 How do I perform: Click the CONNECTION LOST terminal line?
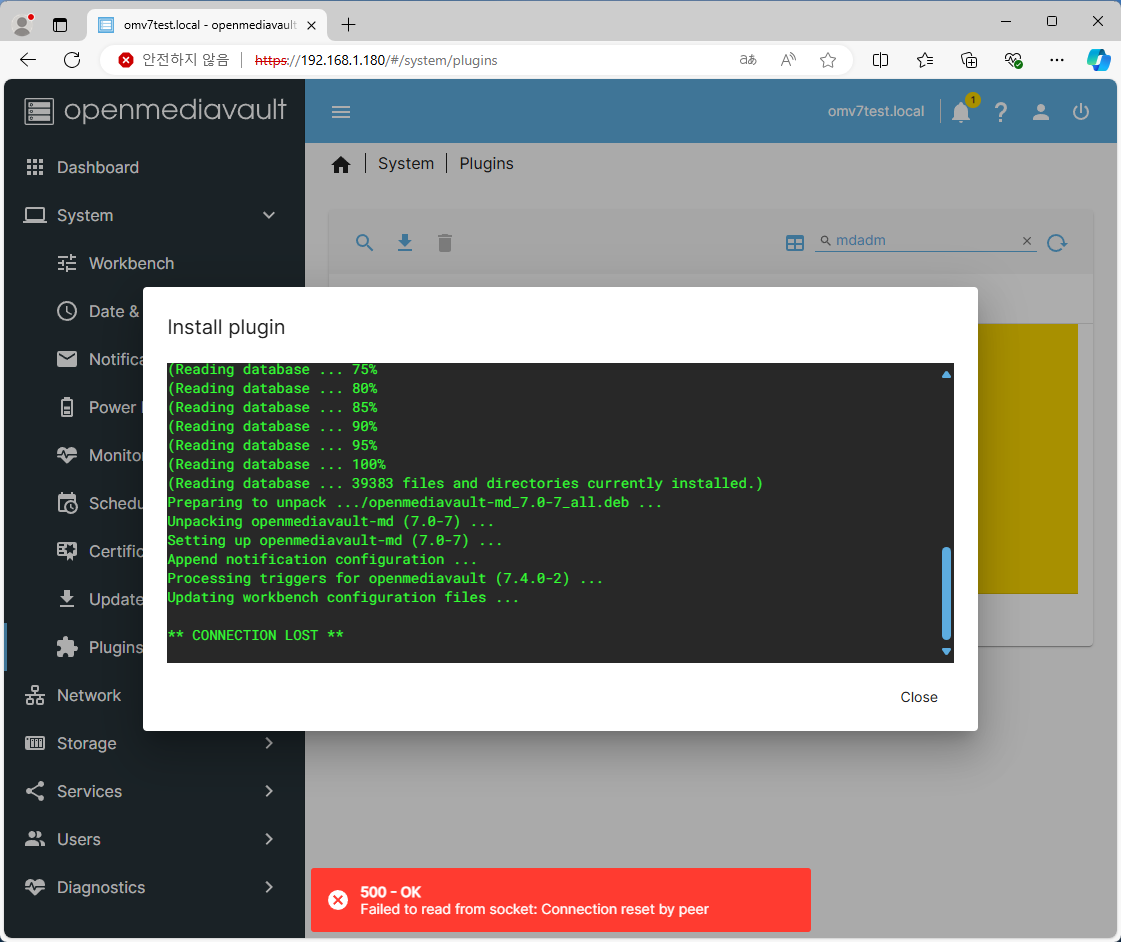pos(255,635)
